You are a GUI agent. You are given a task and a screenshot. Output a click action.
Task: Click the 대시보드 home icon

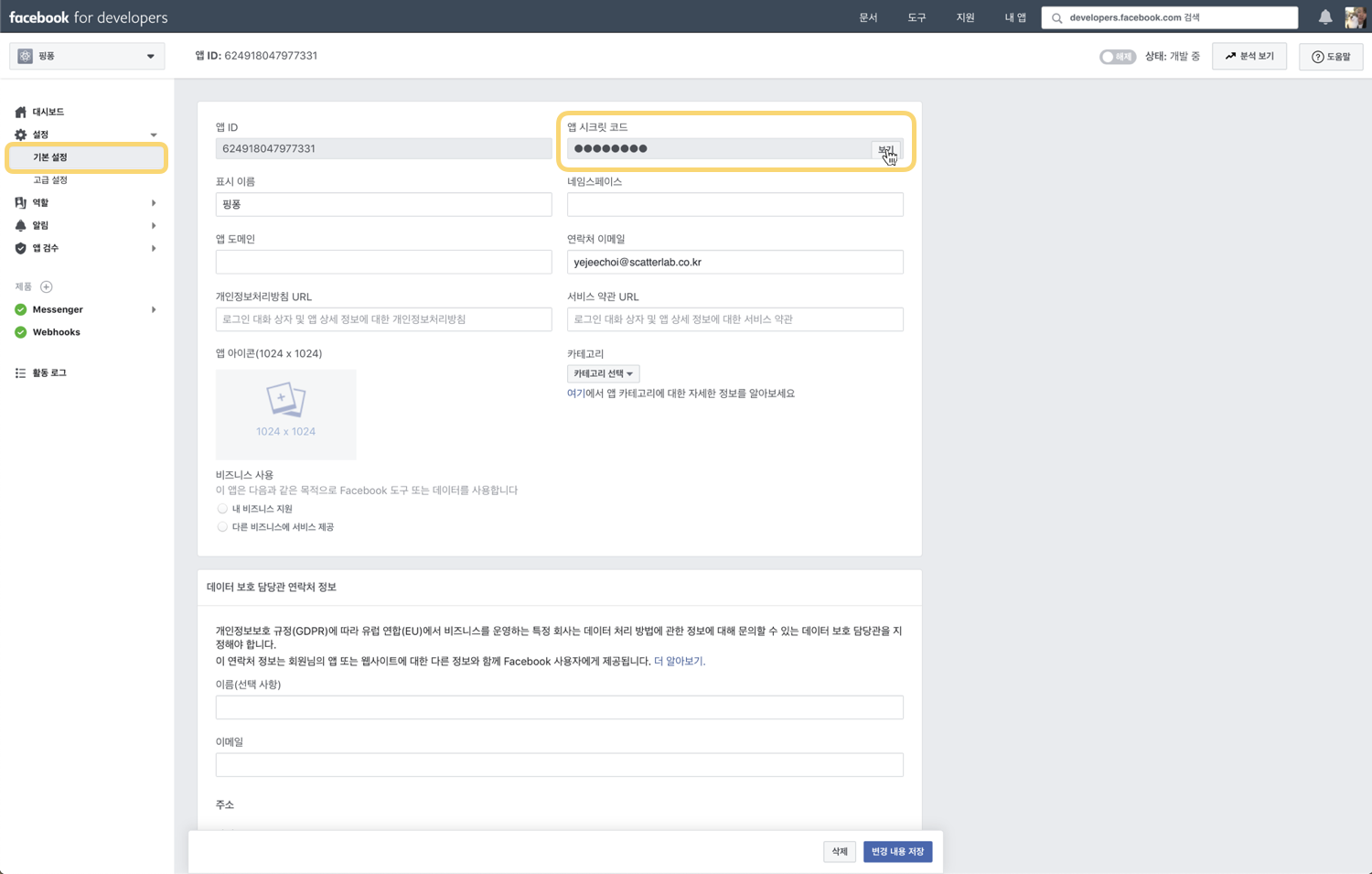[20, 112]
